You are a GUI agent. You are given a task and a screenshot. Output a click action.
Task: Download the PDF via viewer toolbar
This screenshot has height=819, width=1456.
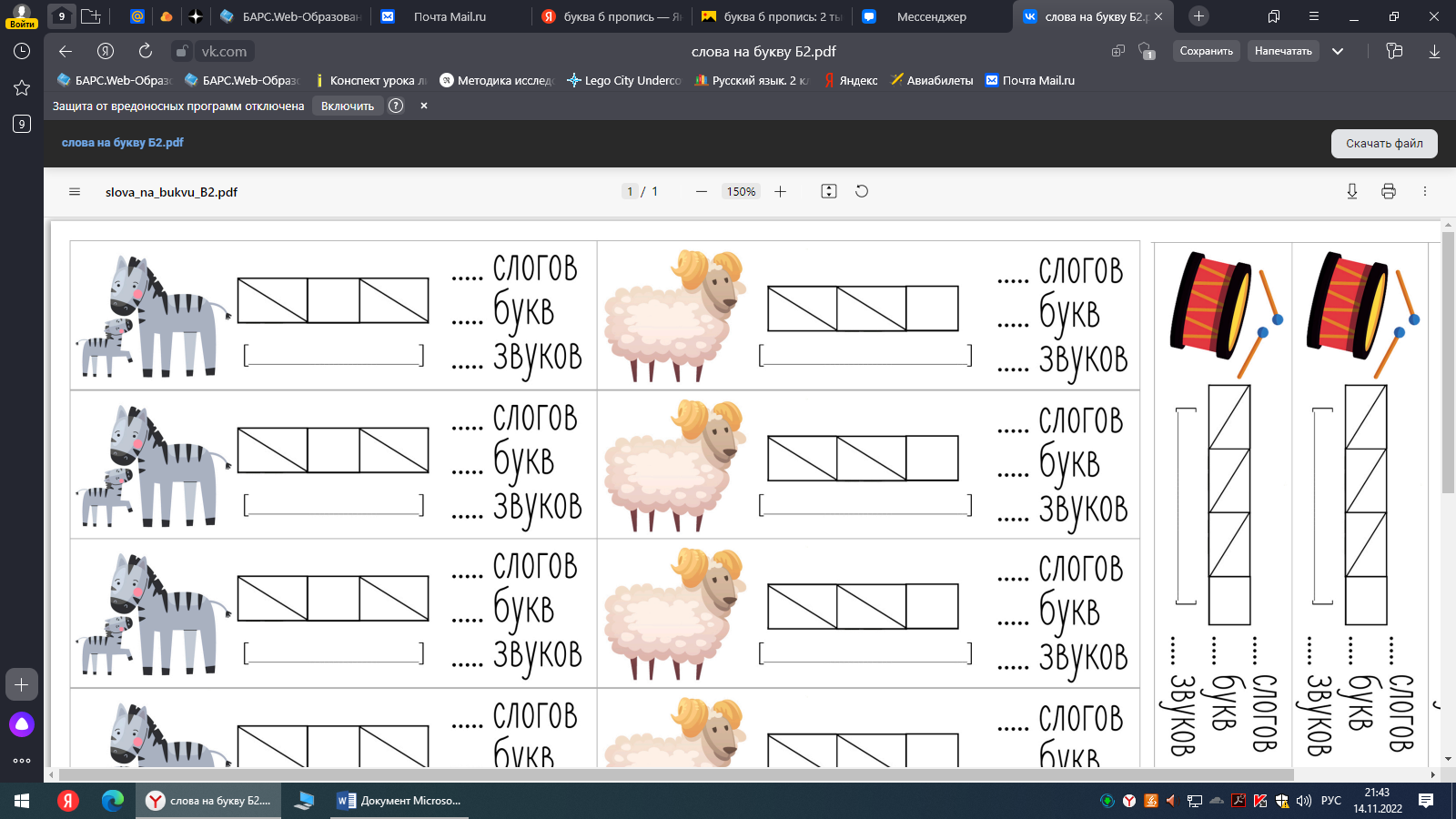pyautogui.click(x=1351, y=191)
